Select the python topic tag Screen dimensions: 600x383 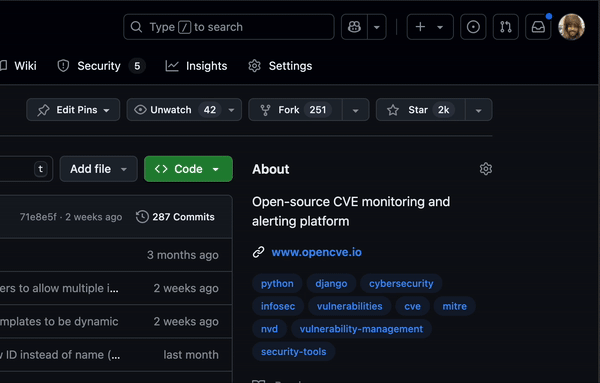click(x=277, y=284)
